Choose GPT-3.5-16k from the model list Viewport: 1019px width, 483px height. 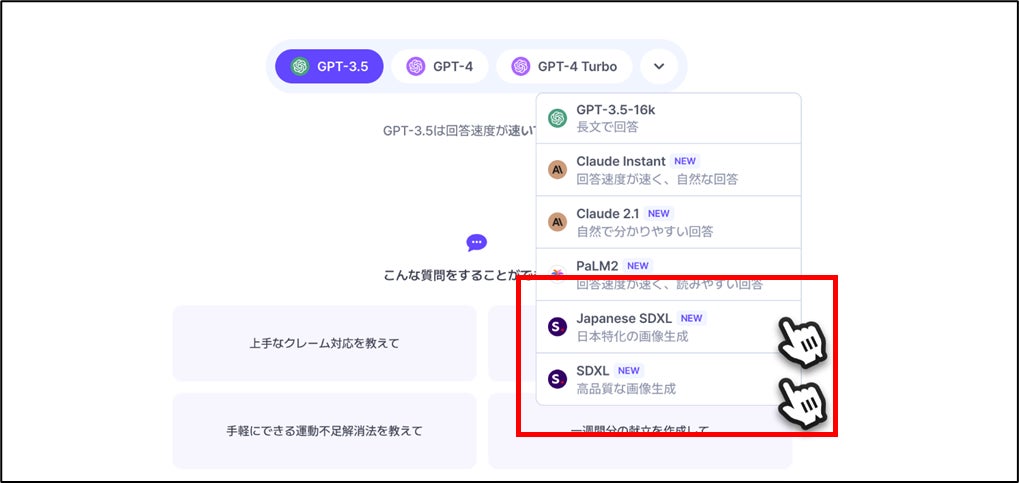(x=669, y=118)
